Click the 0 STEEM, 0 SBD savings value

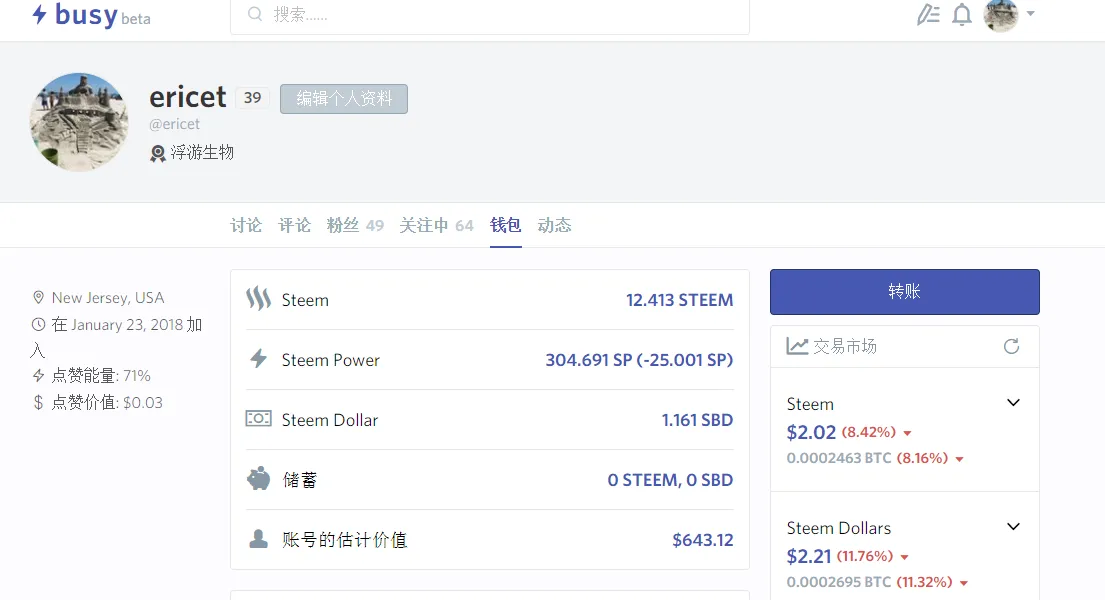click(x=670, y=479)
